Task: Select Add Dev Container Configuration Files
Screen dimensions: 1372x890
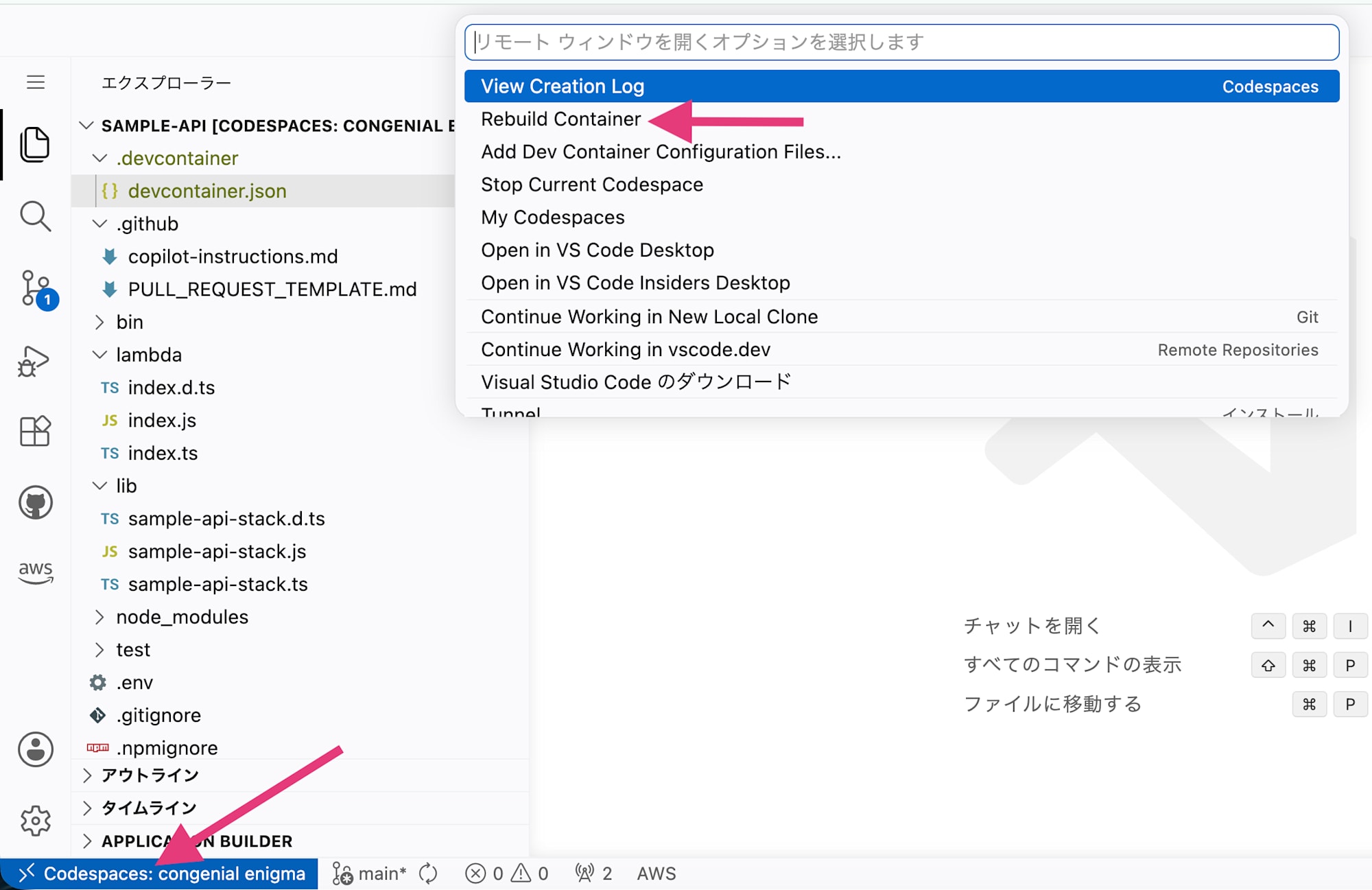Action: point(901,152)
